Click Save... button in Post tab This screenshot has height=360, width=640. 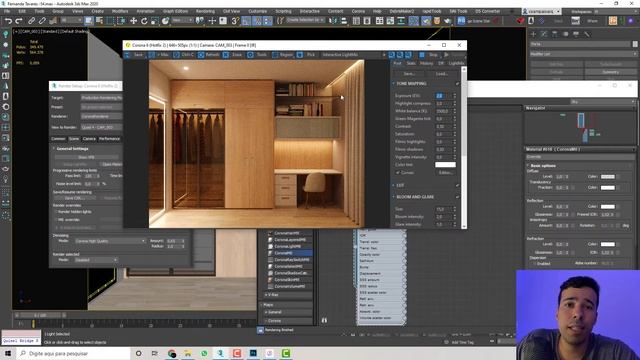(x=409, y=74)
